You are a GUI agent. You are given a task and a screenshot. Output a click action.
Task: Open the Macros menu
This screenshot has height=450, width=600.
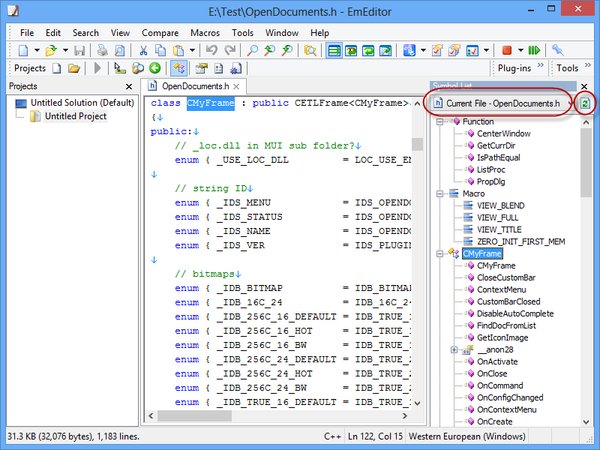tap(205, 32)
